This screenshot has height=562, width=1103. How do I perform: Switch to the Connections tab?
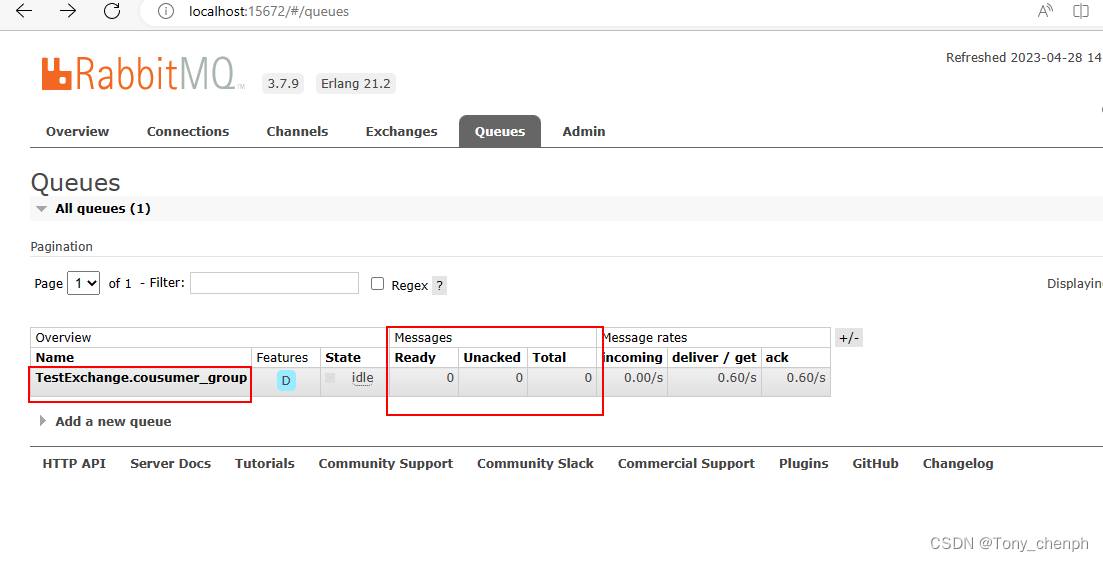coord(188,132)
